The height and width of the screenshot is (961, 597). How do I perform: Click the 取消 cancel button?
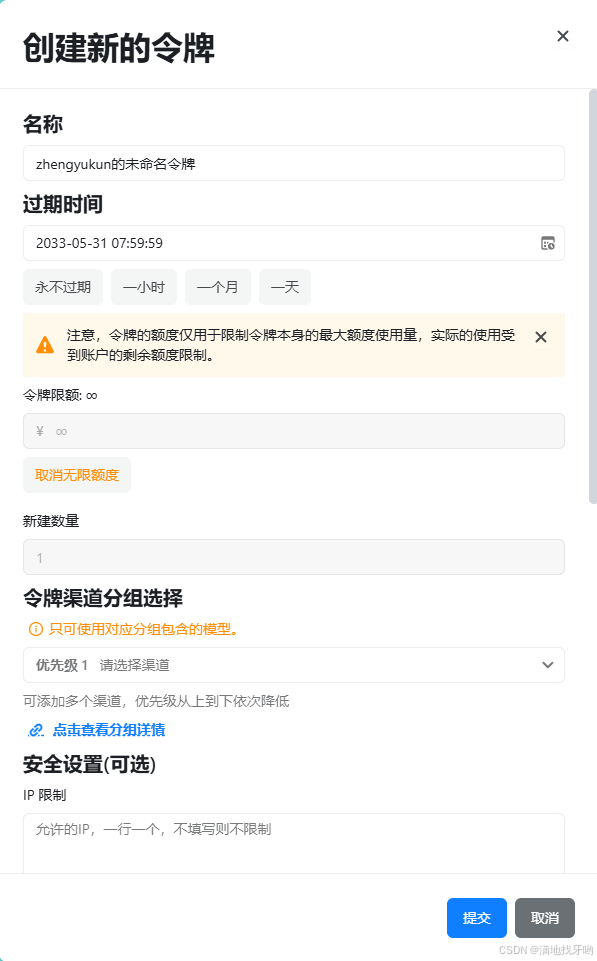[545, 918]
